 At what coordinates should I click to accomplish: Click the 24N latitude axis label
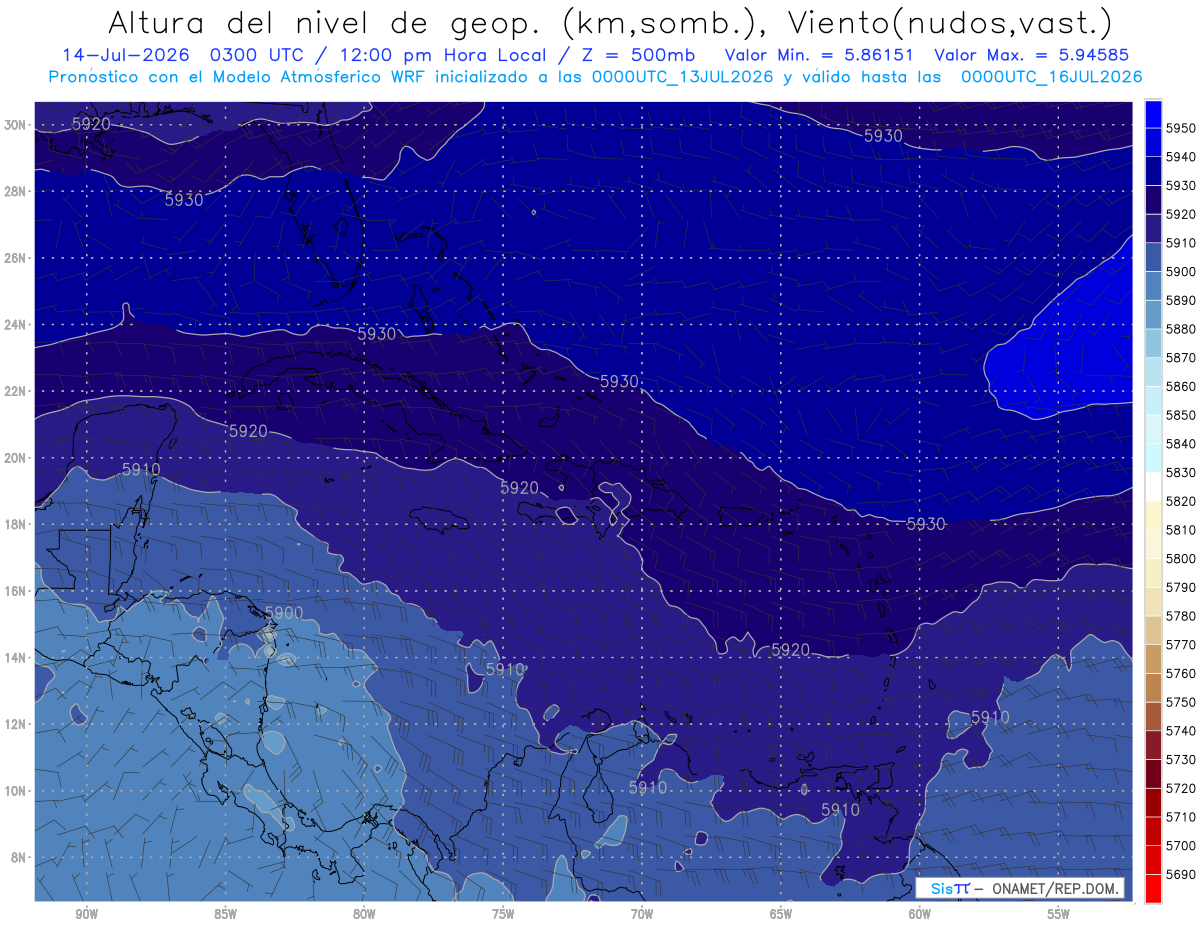[16, 325]
